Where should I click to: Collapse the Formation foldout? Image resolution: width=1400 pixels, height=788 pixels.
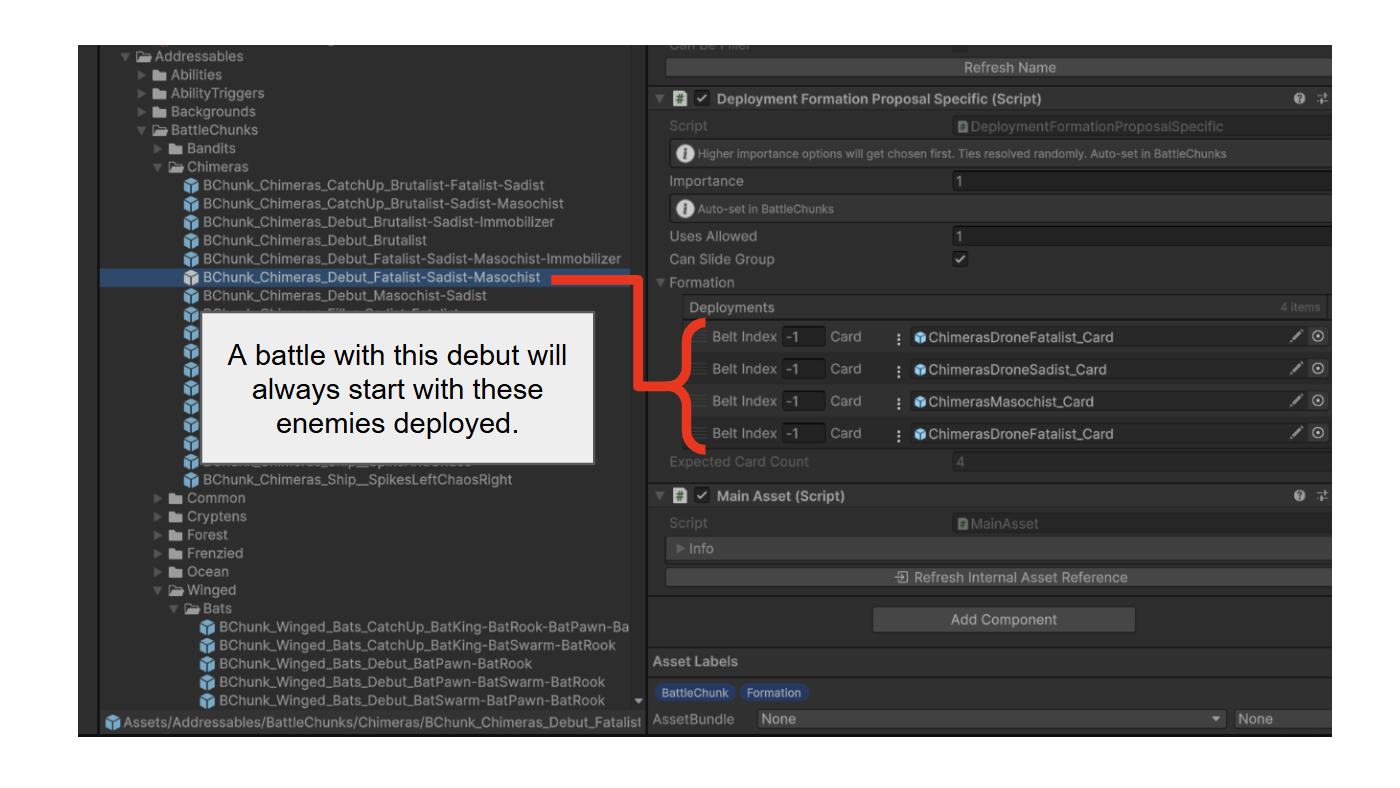click(660, 283)
